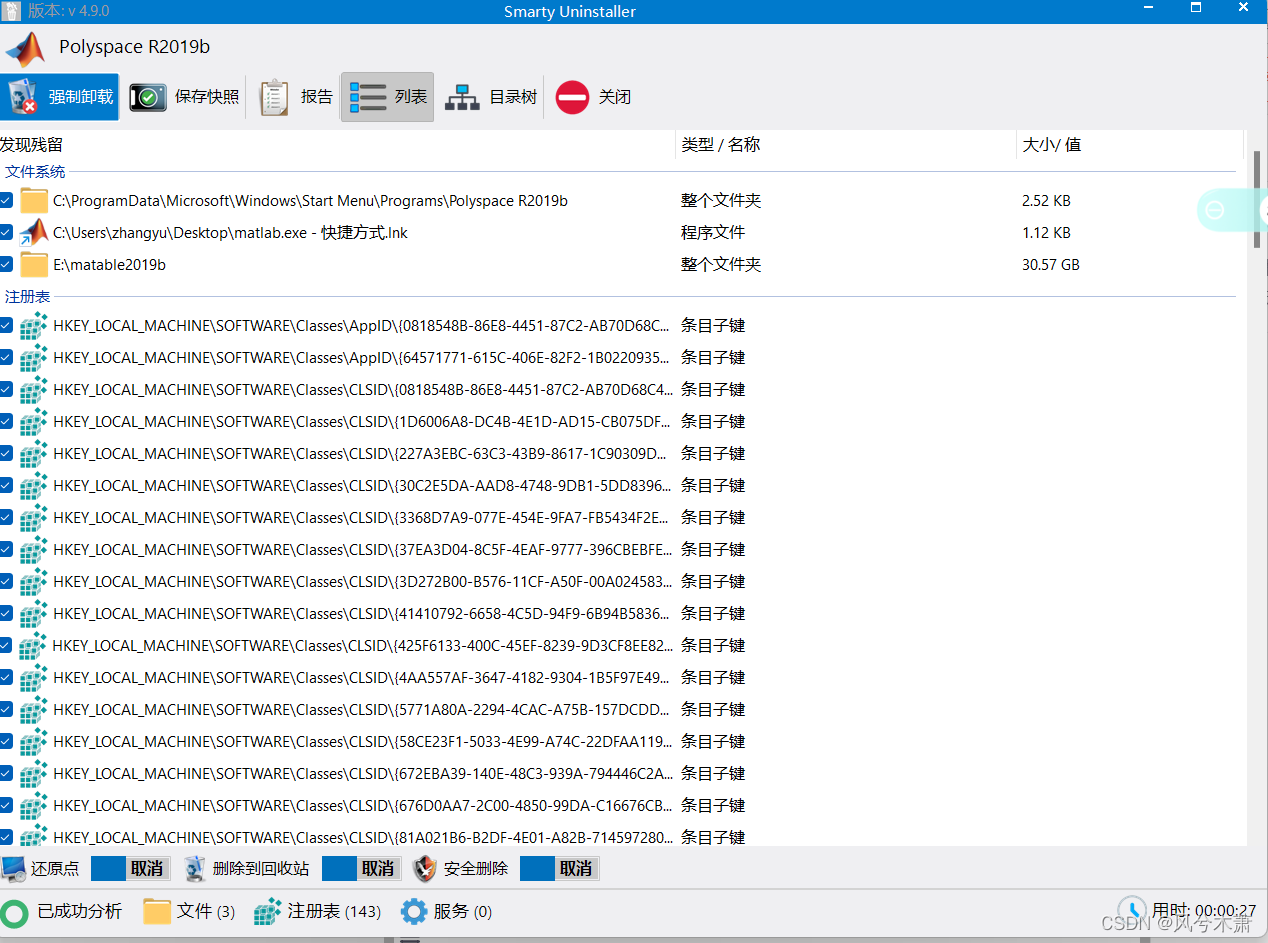1268x943 pixels.
Task: Click the matlab.exe shortcut file icon
Action: [35, 233]
